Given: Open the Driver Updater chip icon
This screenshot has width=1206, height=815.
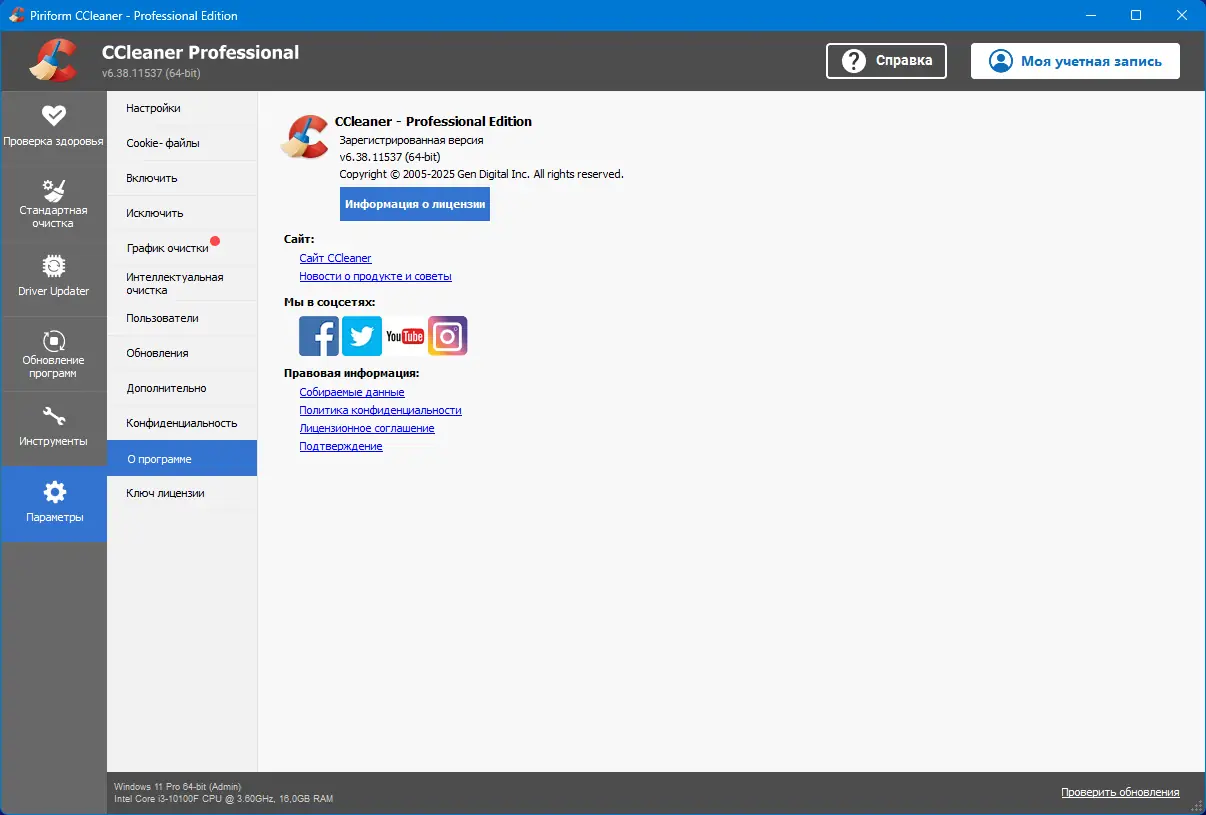Looking at the screenshot, I should (x=53, y=266).
